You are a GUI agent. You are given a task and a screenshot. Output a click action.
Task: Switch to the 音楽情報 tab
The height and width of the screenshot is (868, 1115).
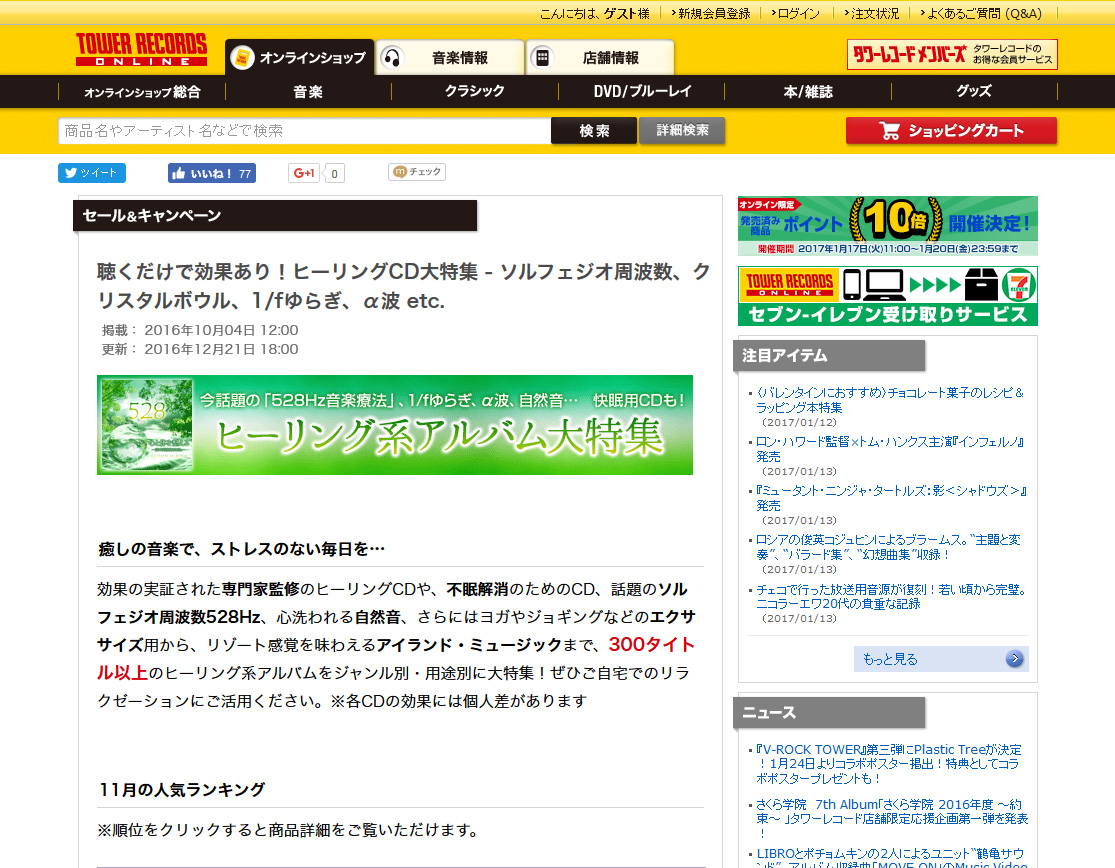click(x=450, y=58)
